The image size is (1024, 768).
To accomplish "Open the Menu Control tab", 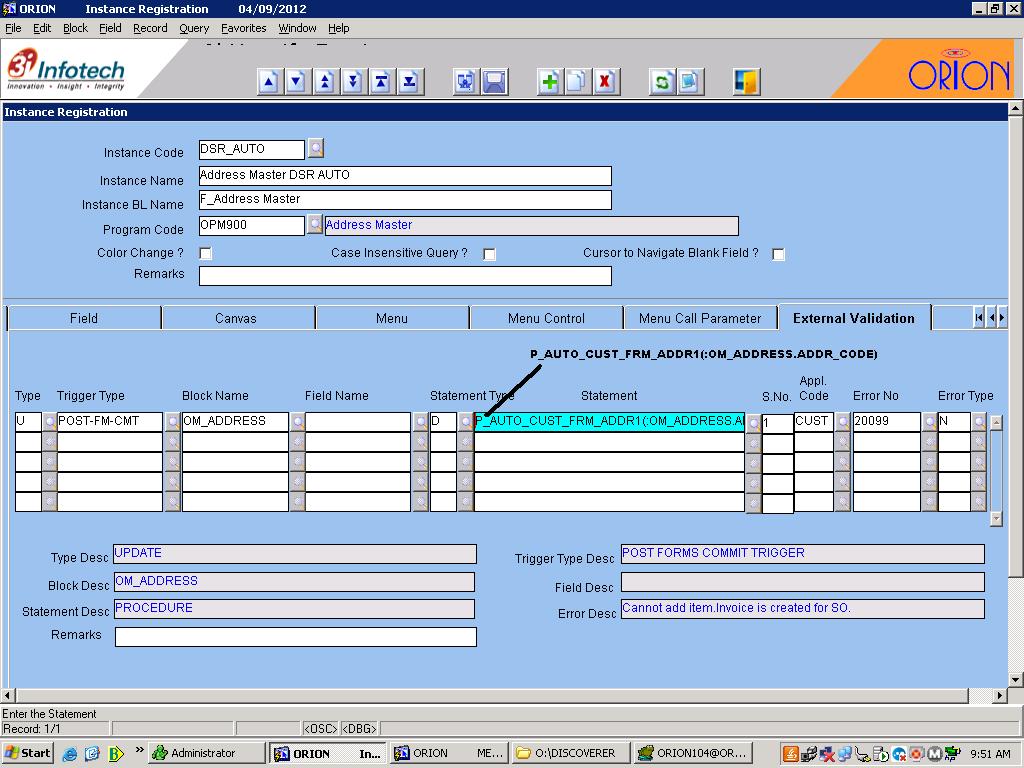I will [x=546, y=318].
